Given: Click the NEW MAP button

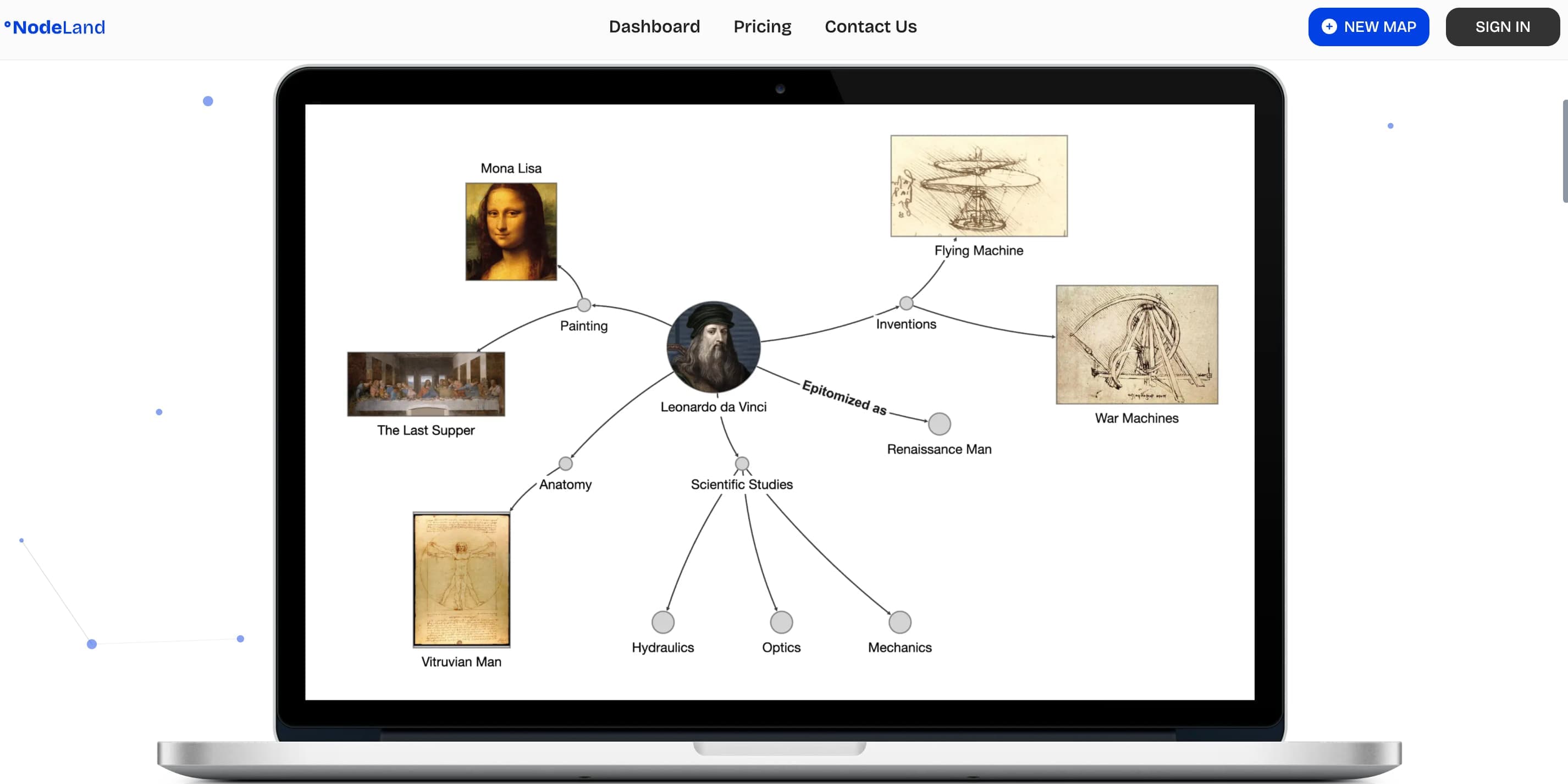Looking at the screenshot, I should (1368, 27).
